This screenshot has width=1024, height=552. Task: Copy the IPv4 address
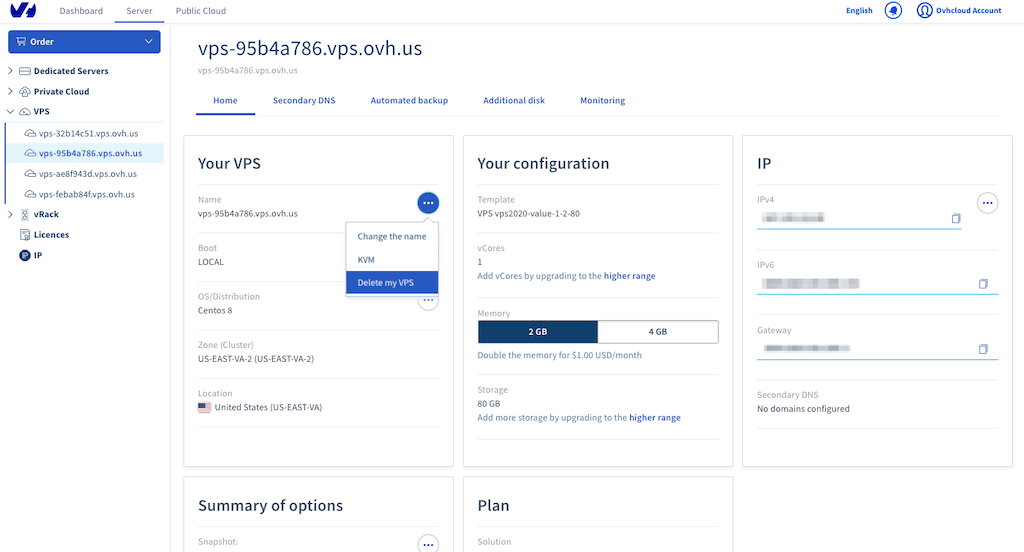click(x=955, y=218)
